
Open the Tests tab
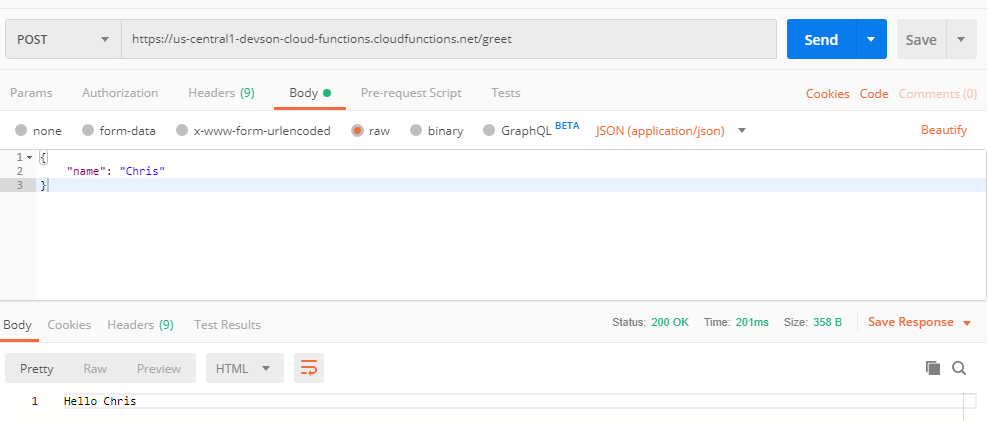[506, 93]
